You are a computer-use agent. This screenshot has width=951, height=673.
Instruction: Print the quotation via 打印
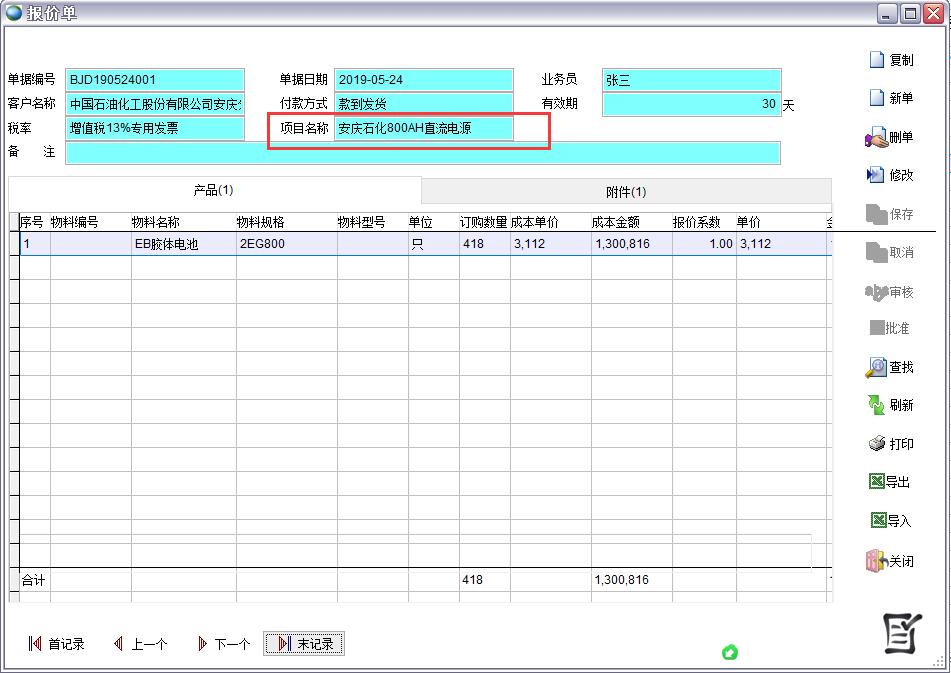tap(877, 444)
